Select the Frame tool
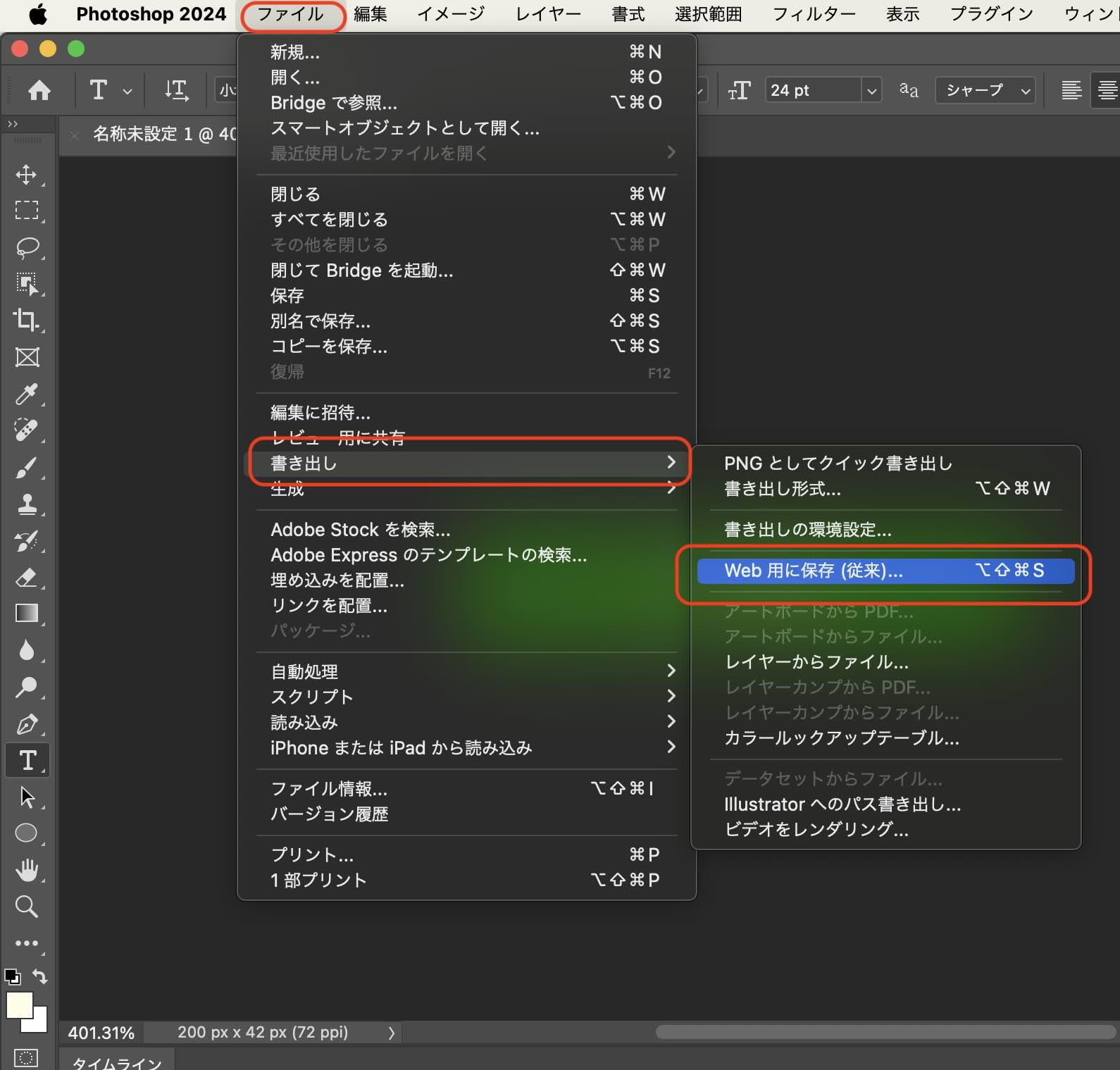 [x=27, y=357]
